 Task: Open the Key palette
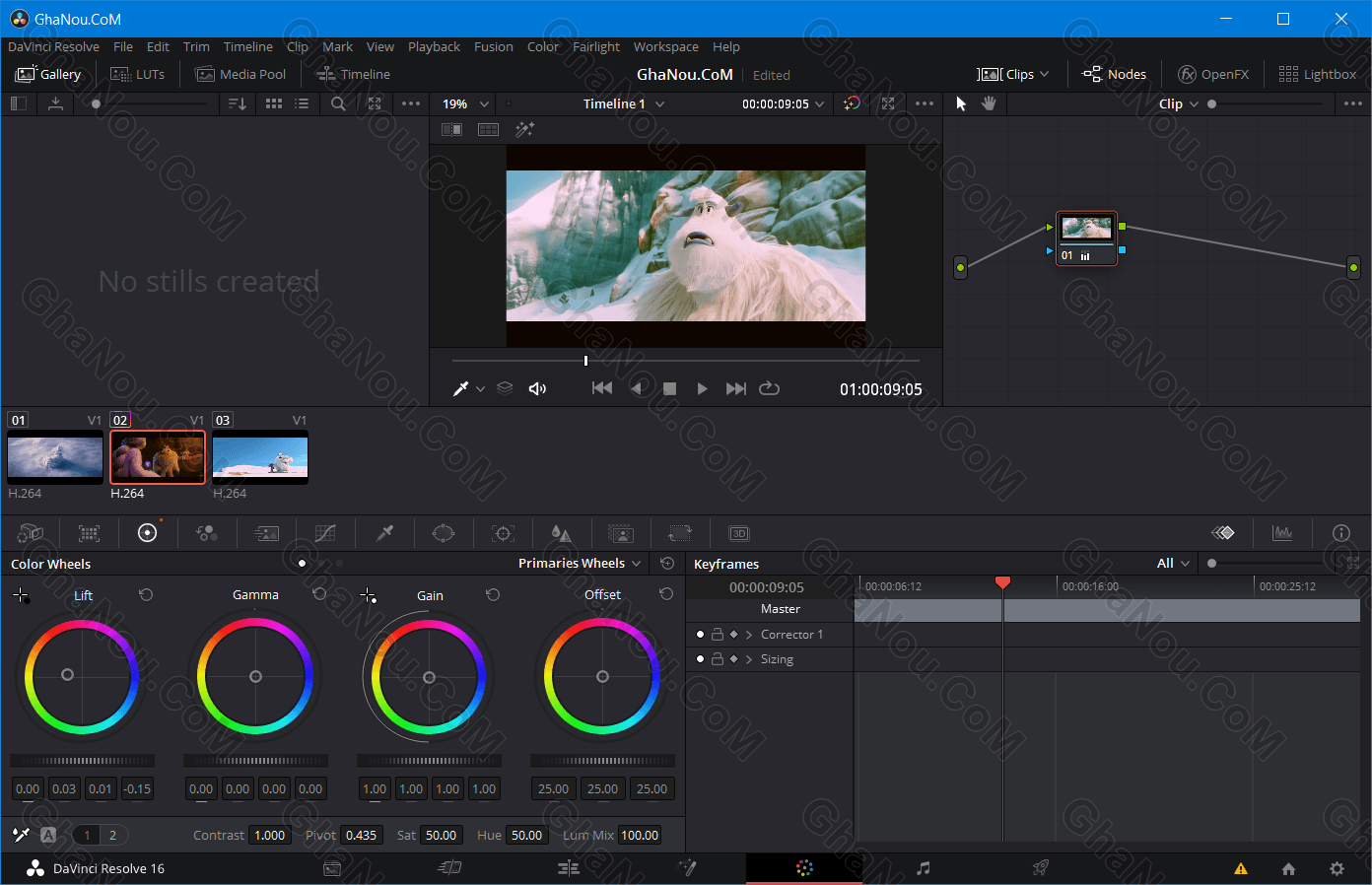pyautogui.click(x=621, y=533)
